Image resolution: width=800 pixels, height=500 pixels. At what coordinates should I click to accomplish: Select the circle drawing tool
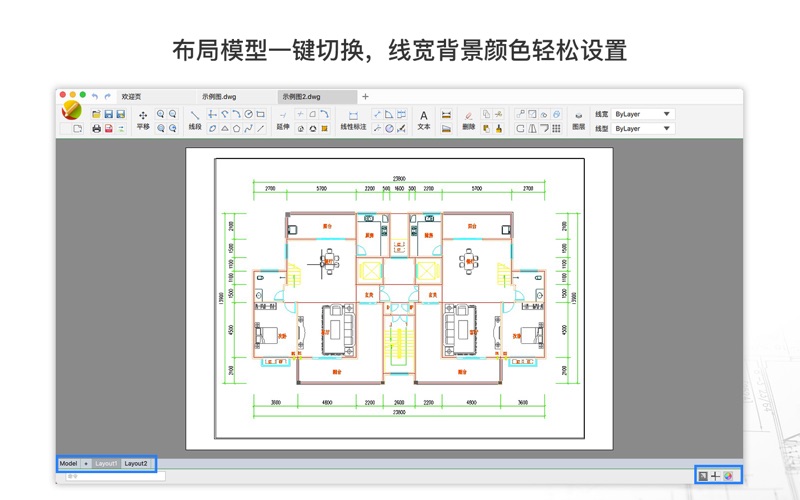[x=248, y=114]
